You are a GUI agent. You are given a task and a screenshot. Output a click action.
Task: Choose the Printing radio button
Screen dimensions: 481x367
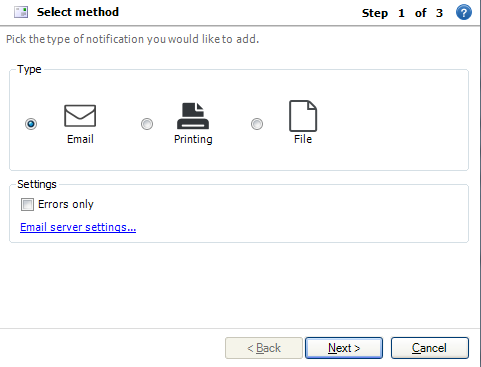pyautogui.click(x=147, y=124)
